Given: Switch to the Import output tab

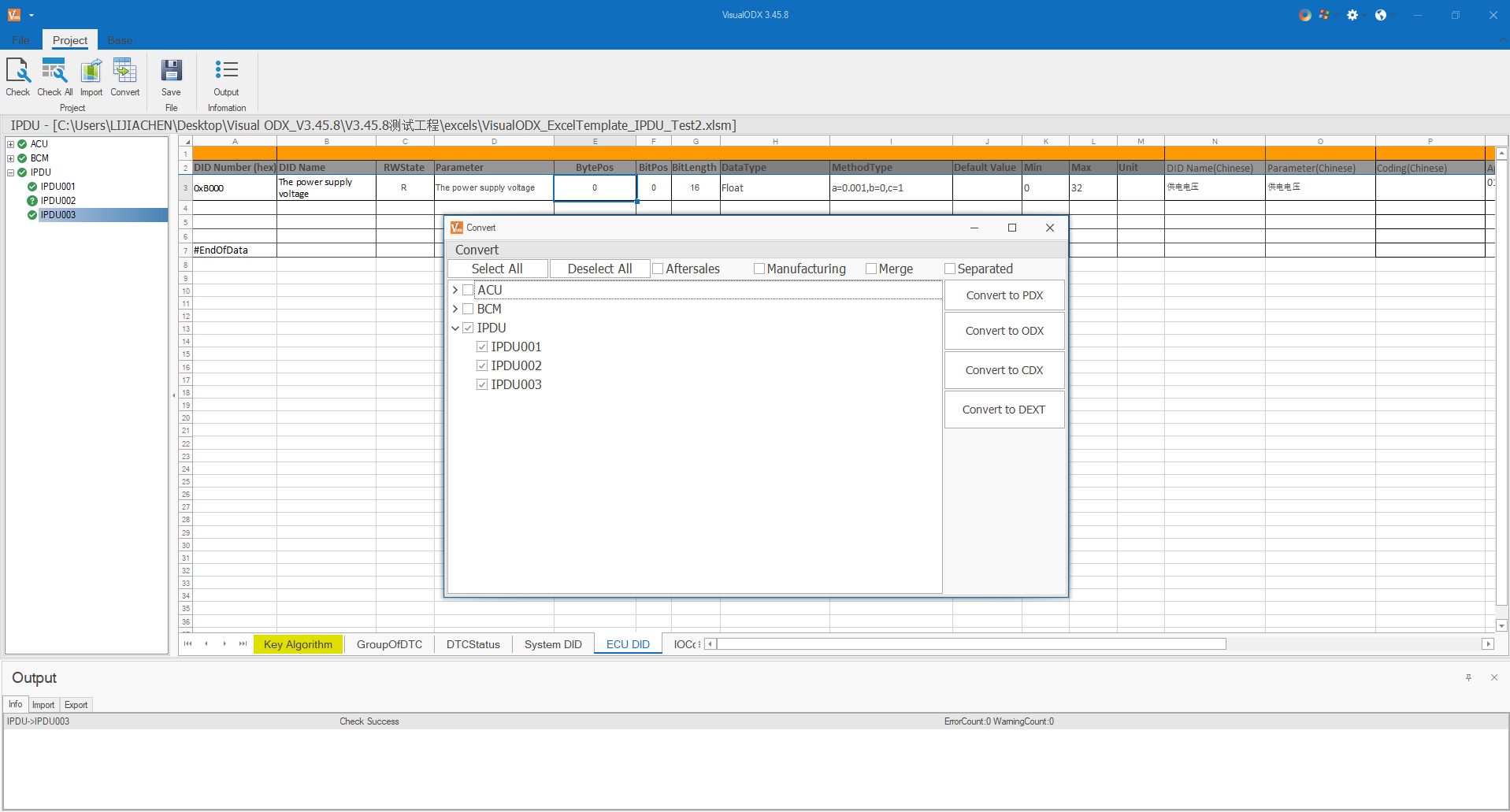Looking at the screenshot, I should [x=43, y=705].
